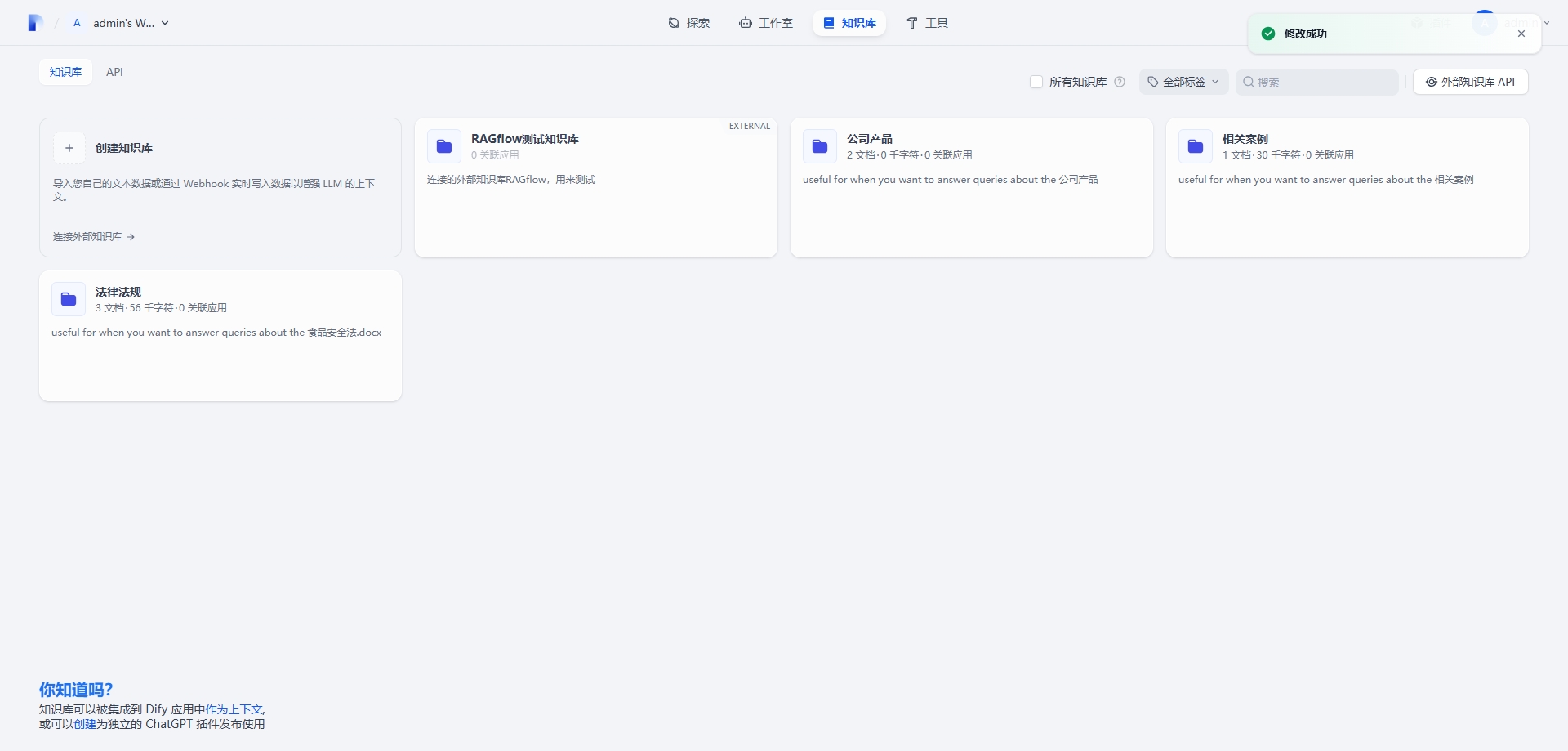Click the Dify logo icon
Viewport: 1568px width, 751px height.
(34, 23)
